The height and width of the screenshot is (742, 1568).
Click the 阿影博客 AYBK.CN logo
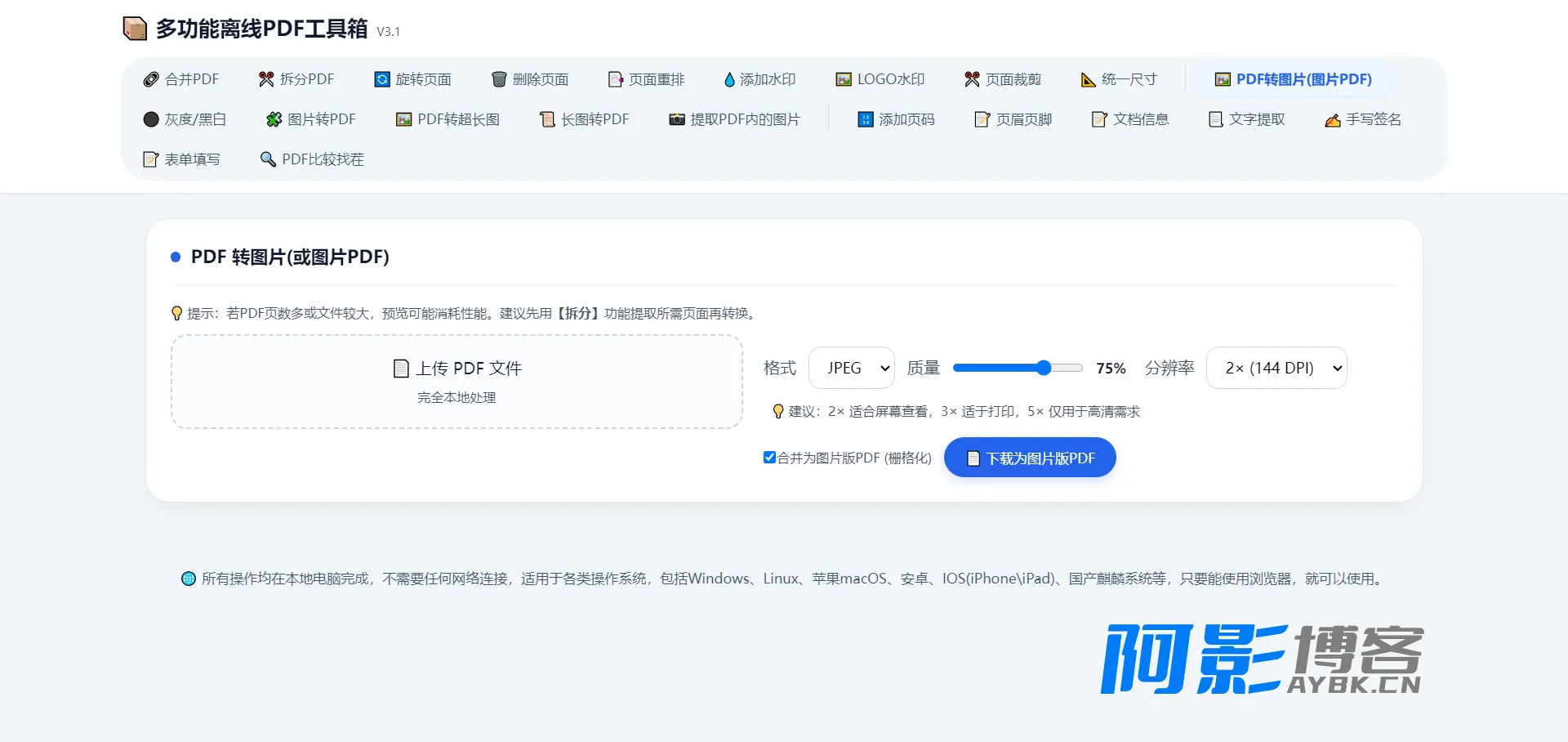coord(1262,659)
